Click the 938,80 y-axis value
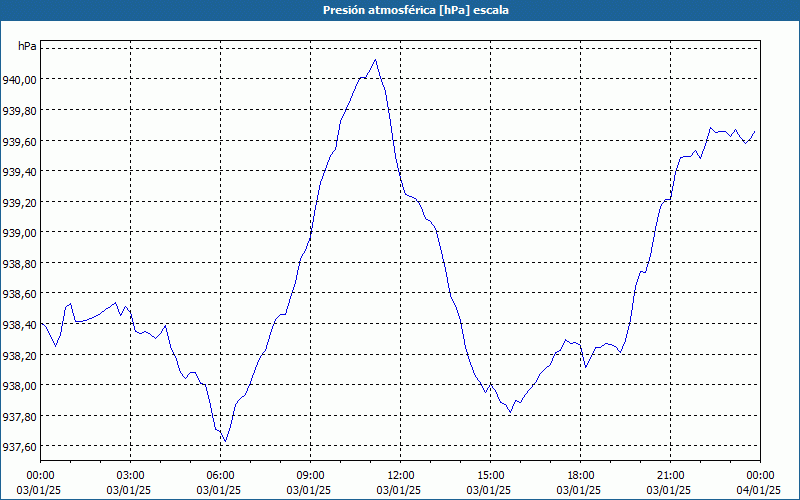Viewport: 800px width, 500px height. (19, 263)
